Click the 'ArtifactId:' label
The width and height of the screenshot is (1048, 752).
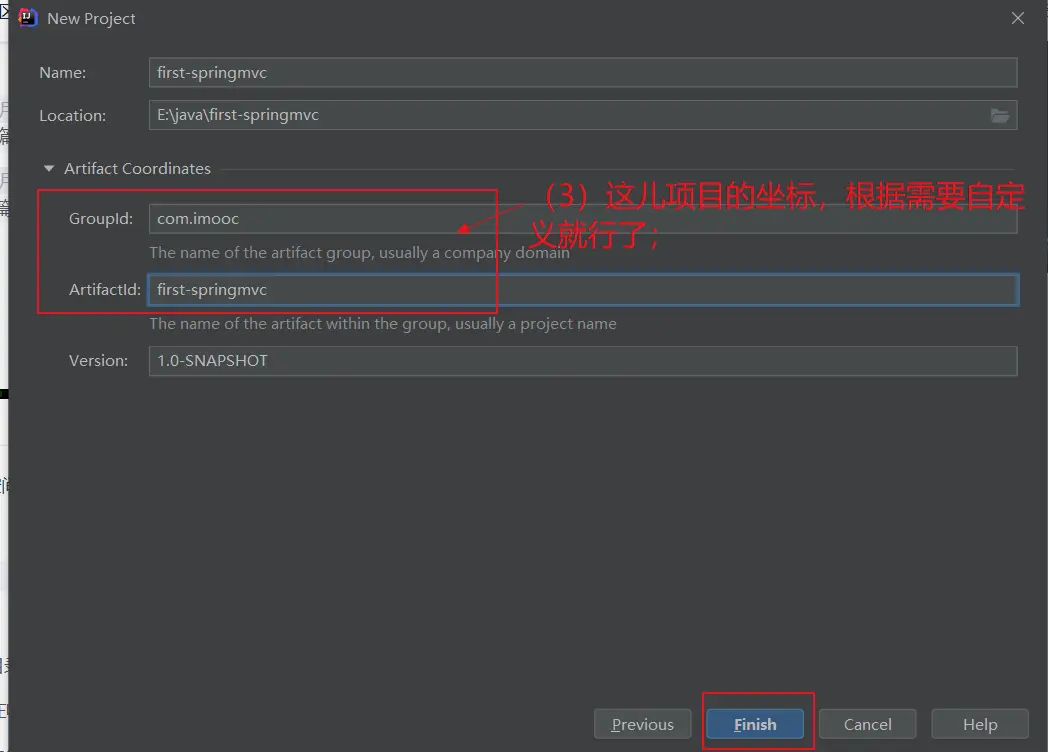[x=105, y=289]
